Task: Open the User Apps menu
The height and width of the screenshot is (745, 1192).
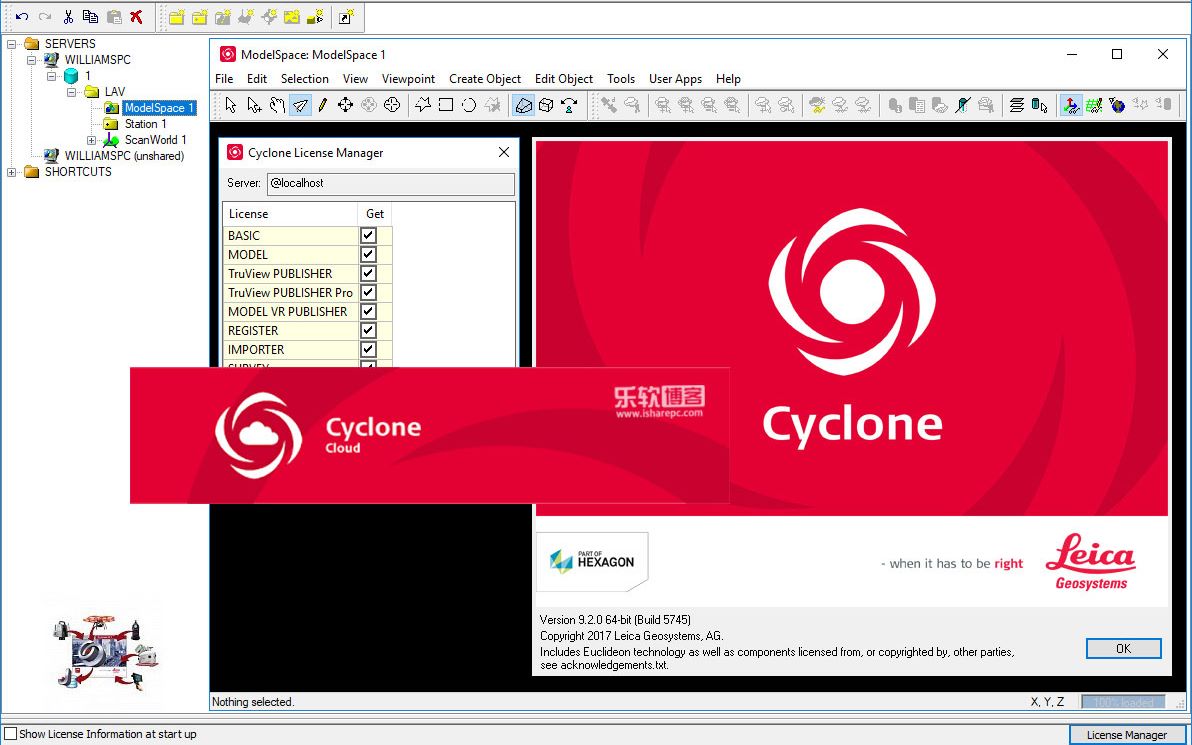Action: click(675, 79)
